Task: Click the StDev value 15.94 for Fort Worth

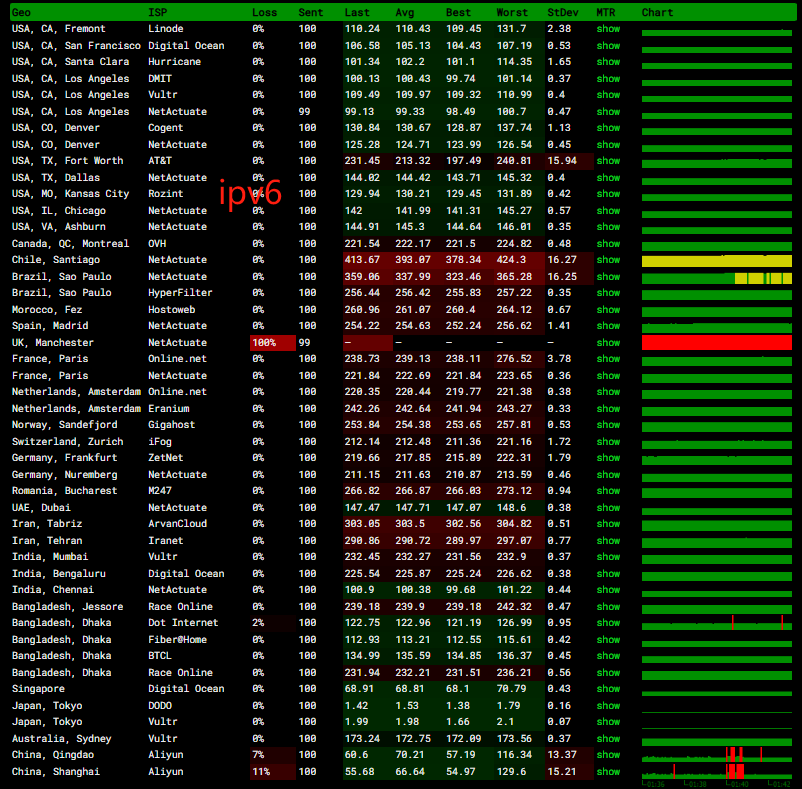Action: [562, 161]
